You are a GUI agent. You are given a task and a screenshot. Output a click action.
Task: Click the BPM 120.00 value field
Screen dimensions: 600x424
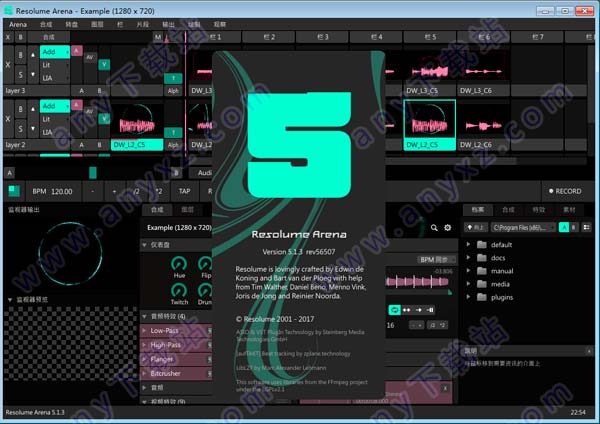pos(54,191)
